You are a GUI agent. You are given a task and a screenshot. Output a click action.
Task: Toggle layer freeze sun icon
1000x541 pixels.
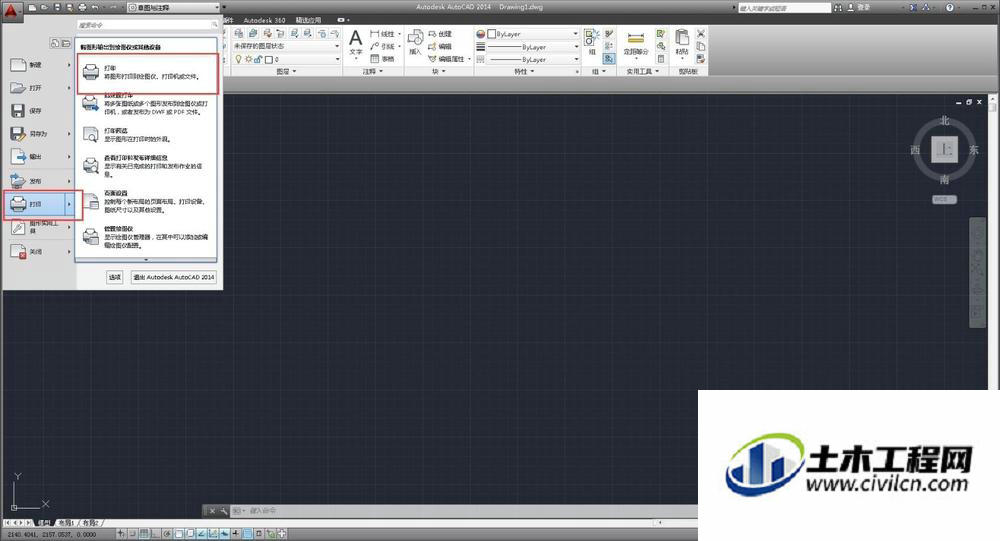point(248,59)
